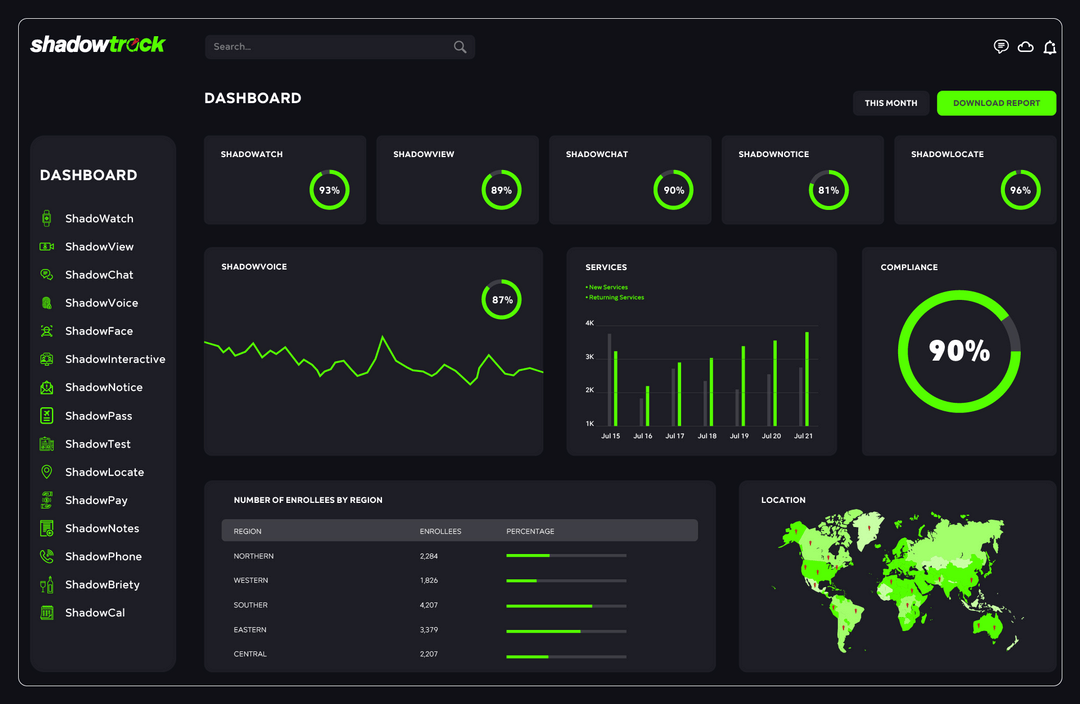This screenshot has height=704, width=1080.
Task: Select the ShadowBriety bottle icon
Action: [x=46, y=584]
